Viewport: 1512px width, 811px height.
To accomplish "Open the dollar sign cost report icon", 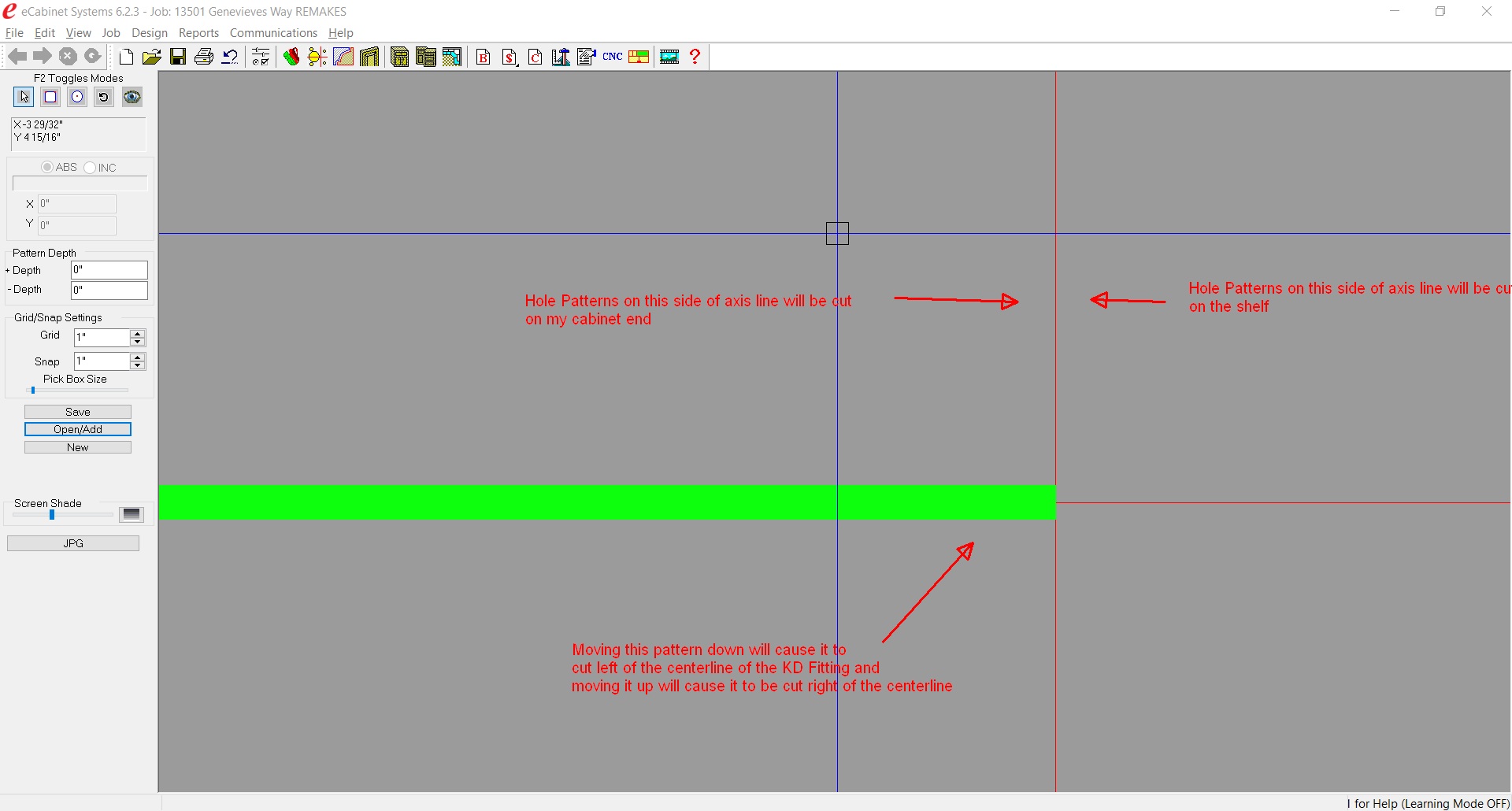I will pyautogui.click(x=510, y=57).
